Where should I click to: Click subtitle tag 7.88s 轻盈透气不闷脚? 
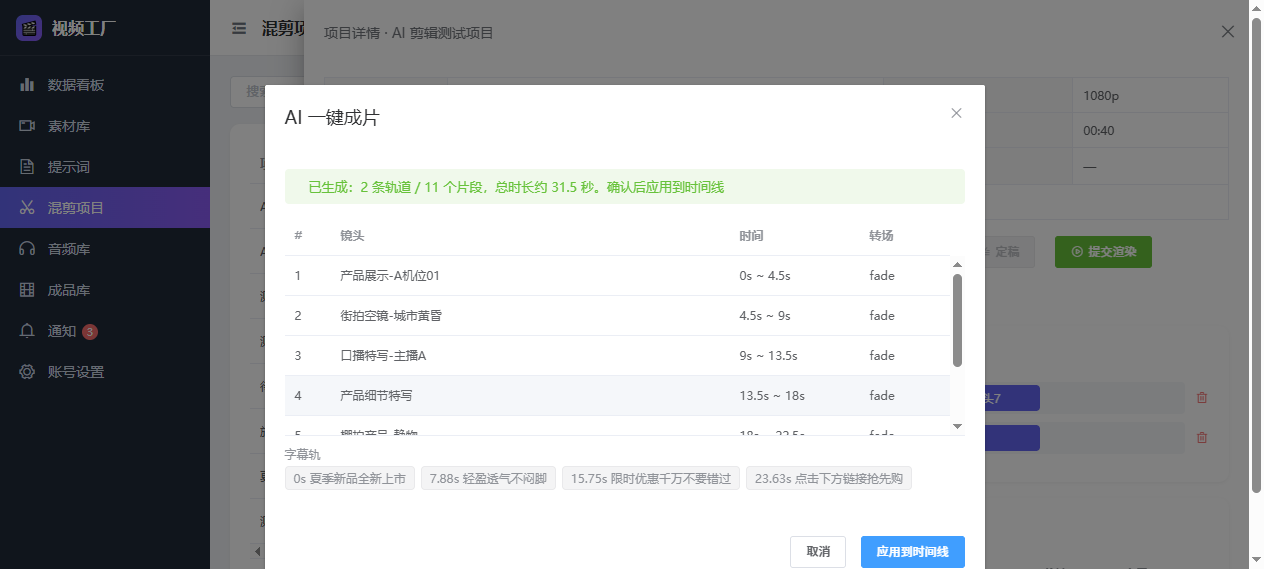[x=488, y=479]
